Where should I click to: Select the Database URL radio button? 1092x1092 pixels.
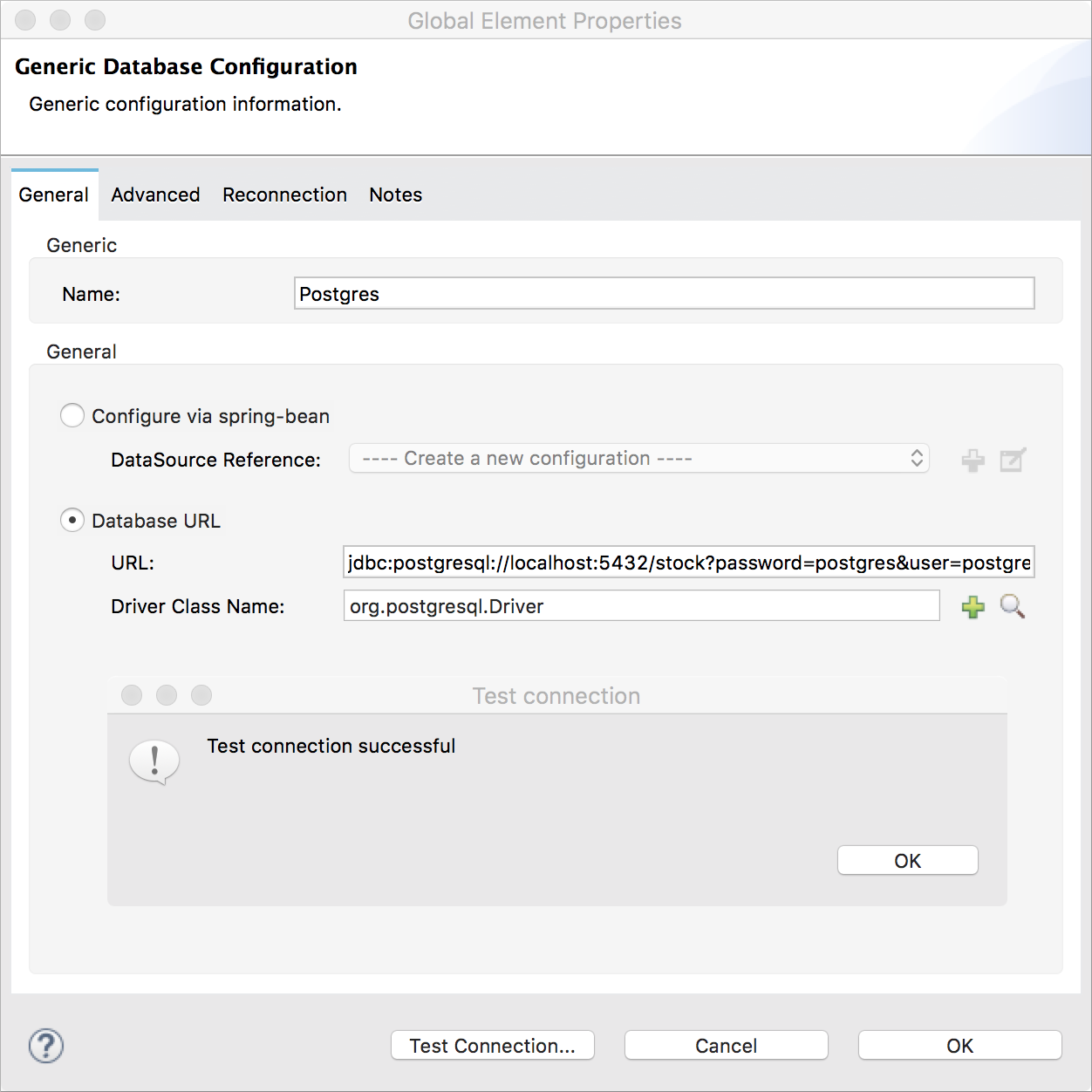(72, 521)
